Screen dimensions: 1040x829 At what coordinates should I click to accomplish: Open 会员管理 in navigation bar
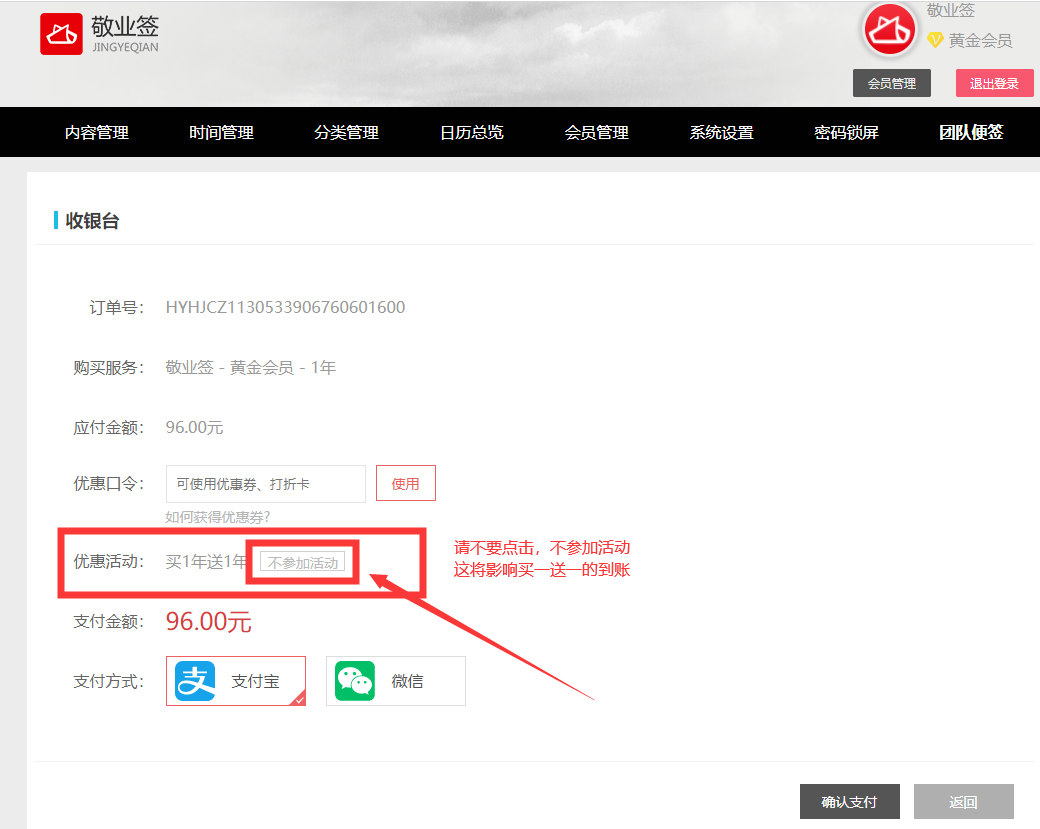(x=596, y=133)
